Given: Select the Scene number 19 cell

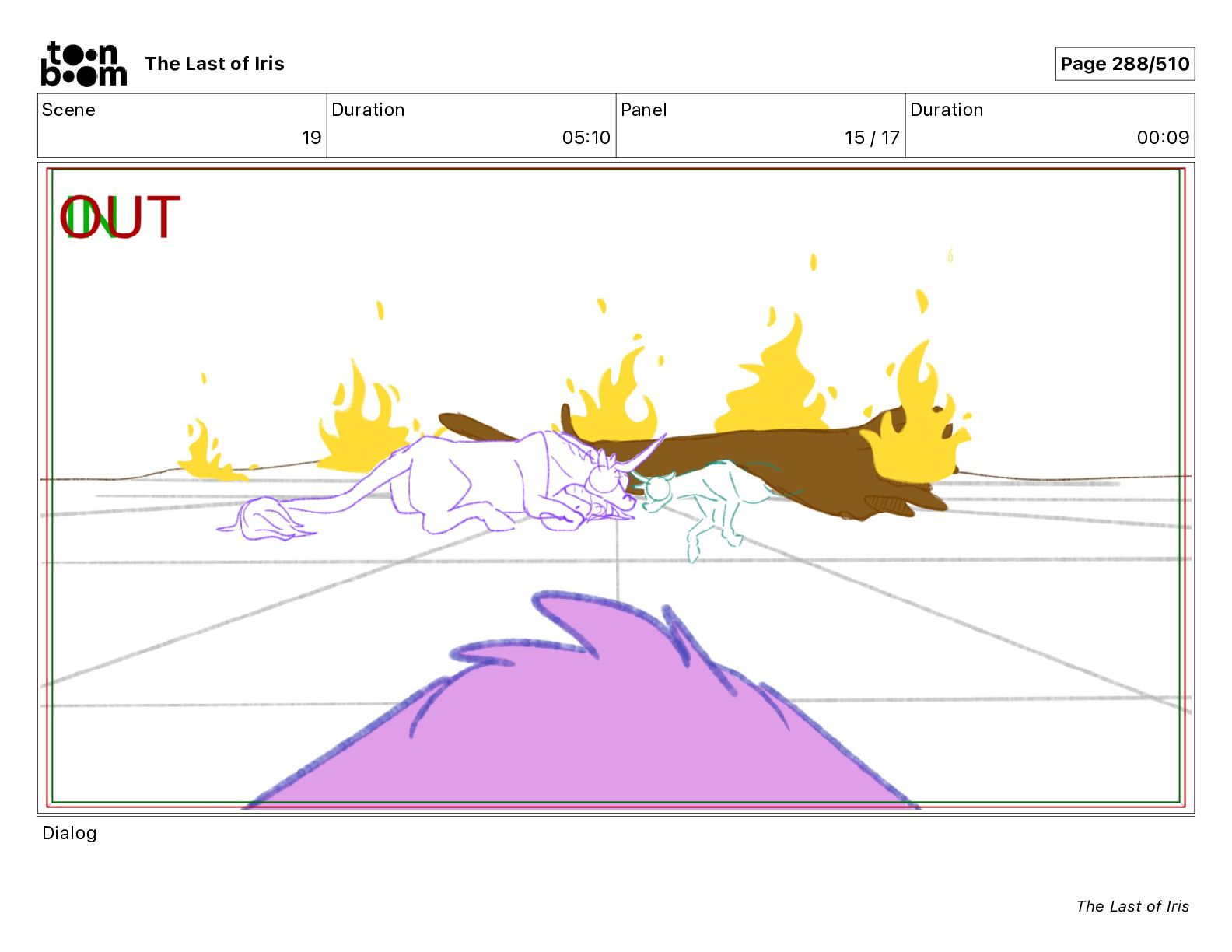Looking at the screenshot, I should coord(182,125).
